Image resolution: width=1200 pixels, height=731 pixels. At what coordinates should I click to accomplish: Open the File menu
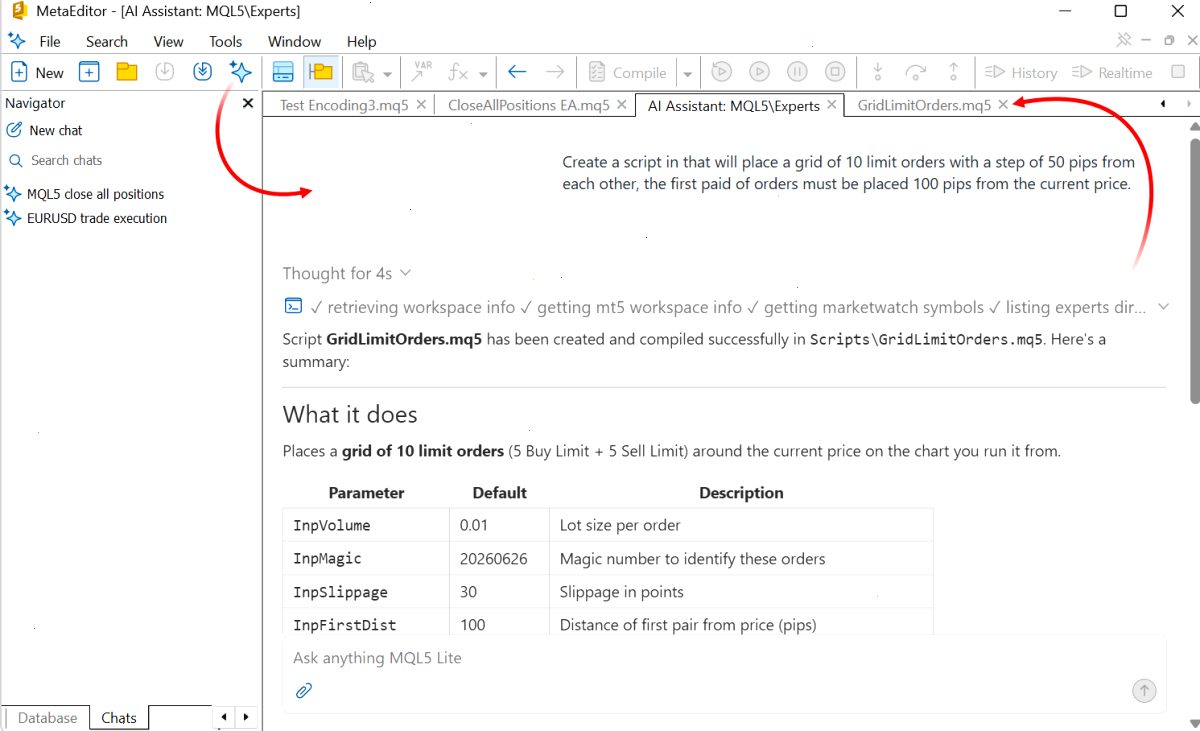50,41
